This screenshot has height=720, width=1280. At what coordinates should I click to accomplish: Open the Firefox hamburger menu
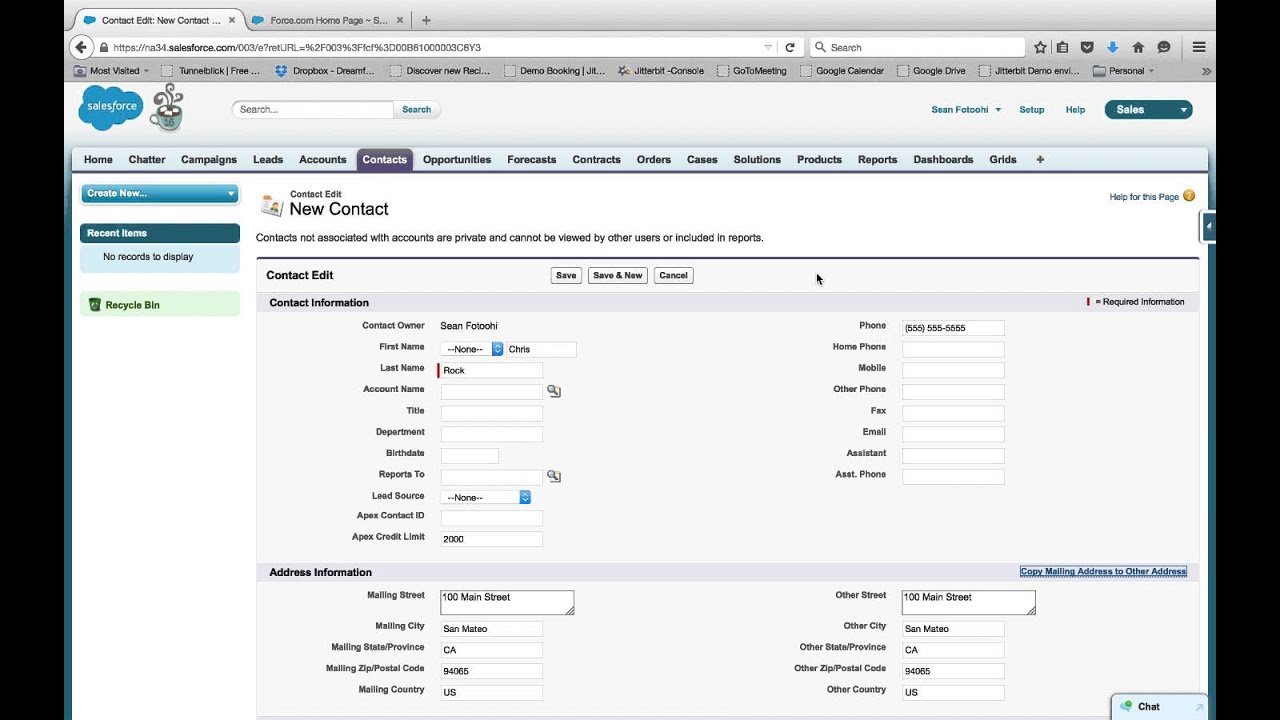click(1198, 47)
